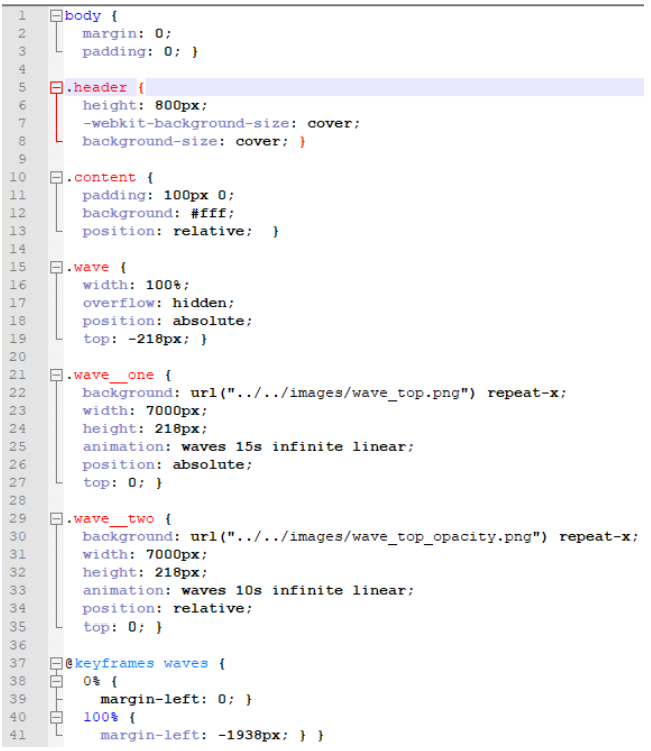Viewport: 651px width, 751px height.
Task: Click the 'body' selector text
Action: 83,16
